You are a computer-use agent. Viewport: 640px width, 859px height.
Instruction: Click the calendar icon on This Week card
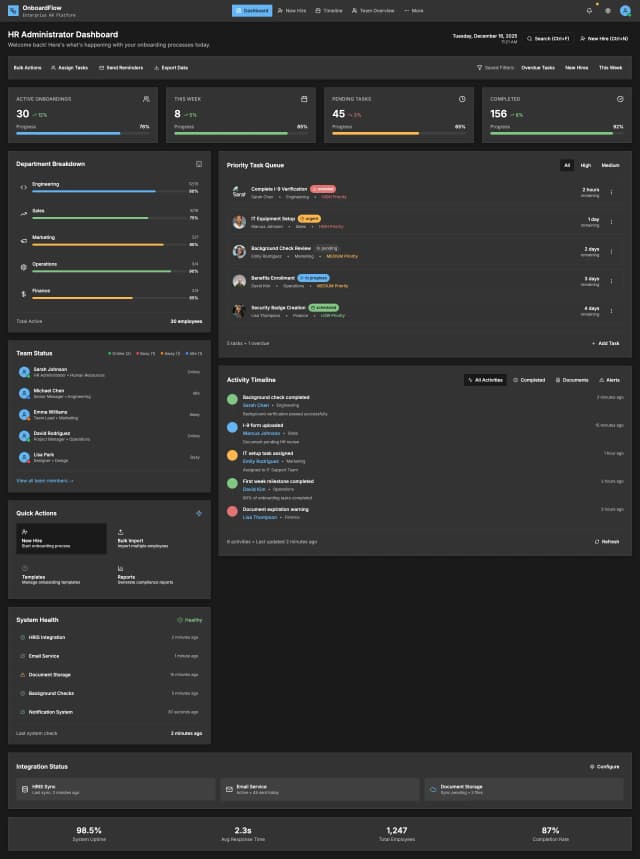304,99
